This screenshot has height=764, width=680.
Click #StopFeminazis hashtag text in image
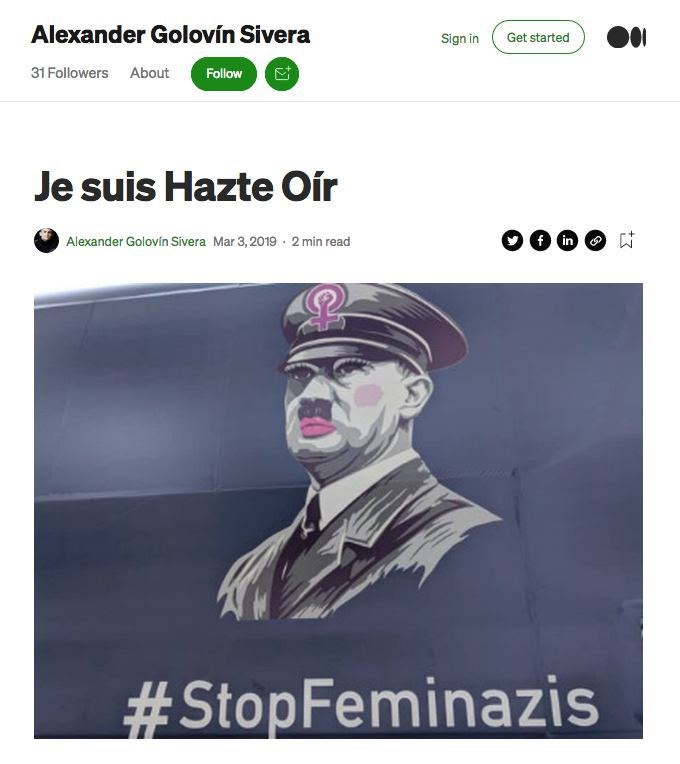point(361,705)
